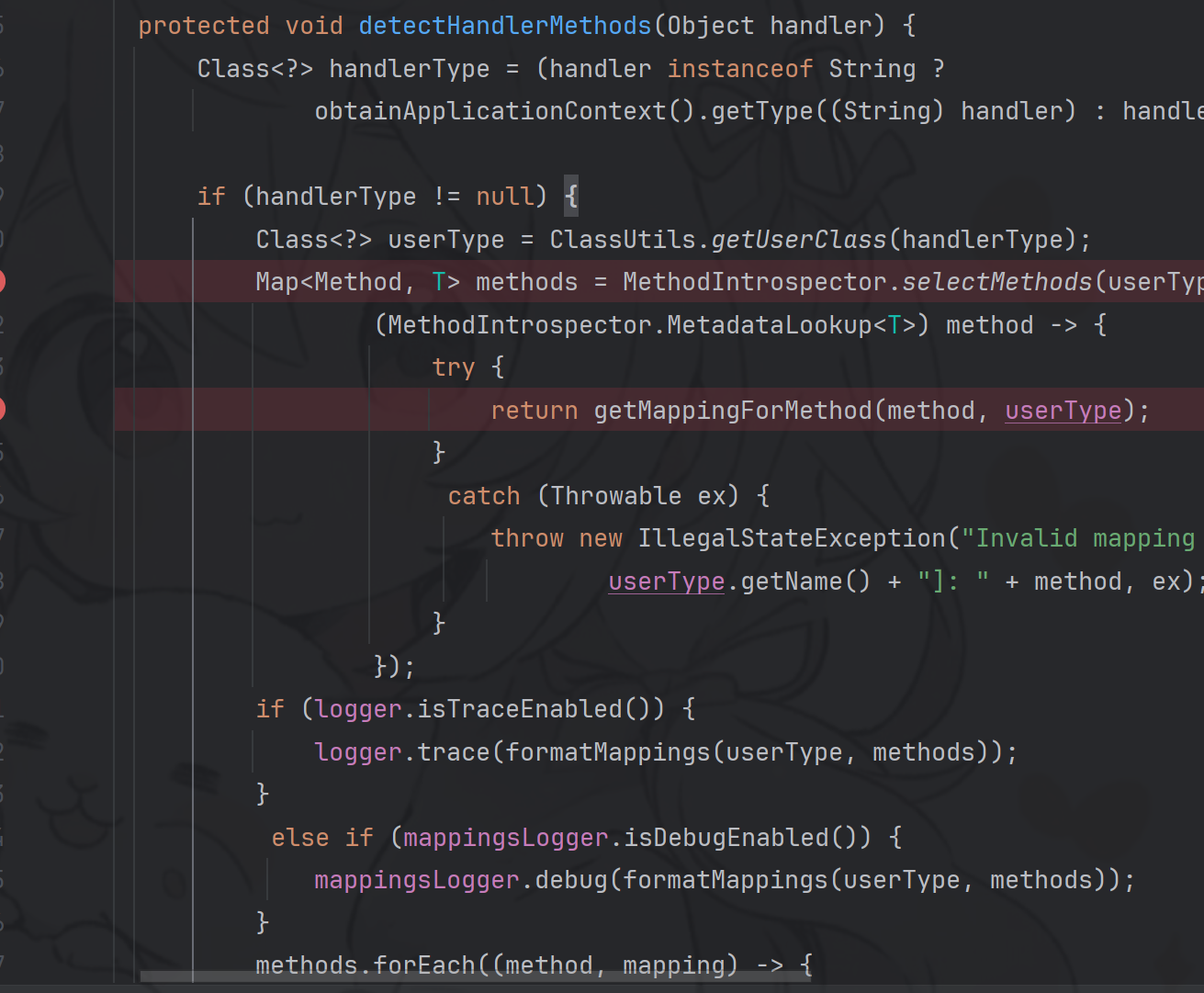Remove breakpoint on the selectMethods line
The height and width of the screenshot is (993, 1204).
2,281
